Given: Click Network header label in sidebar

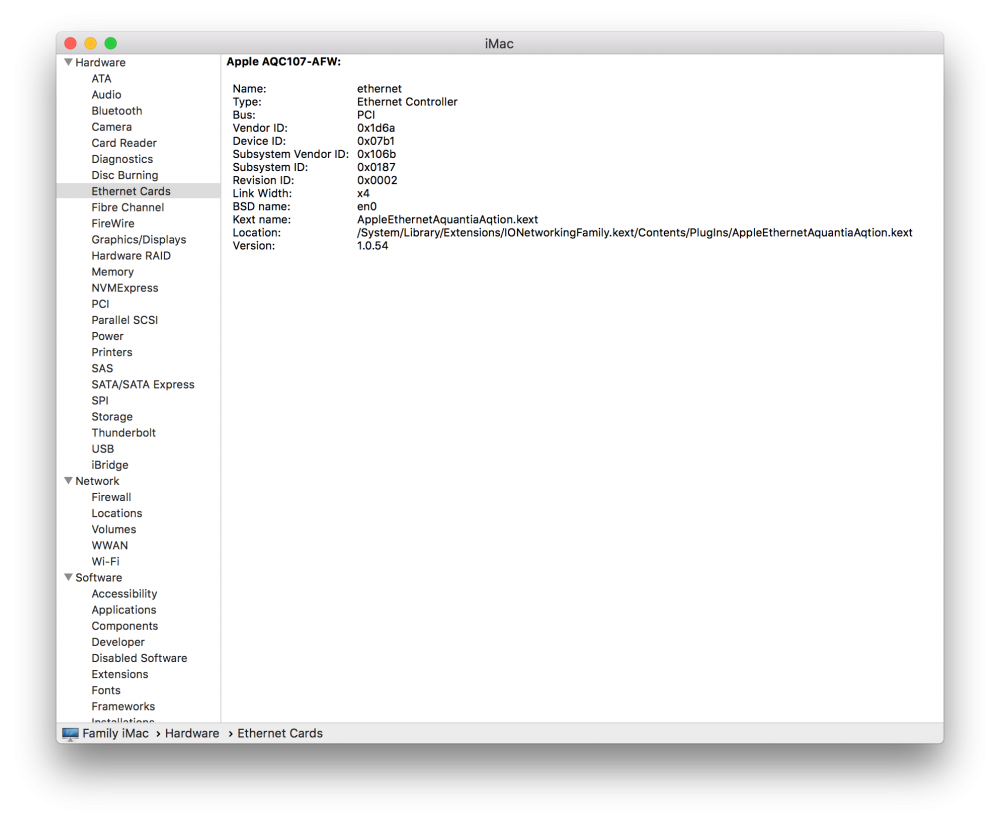Looking at the screenshot, I should (97, 481).
